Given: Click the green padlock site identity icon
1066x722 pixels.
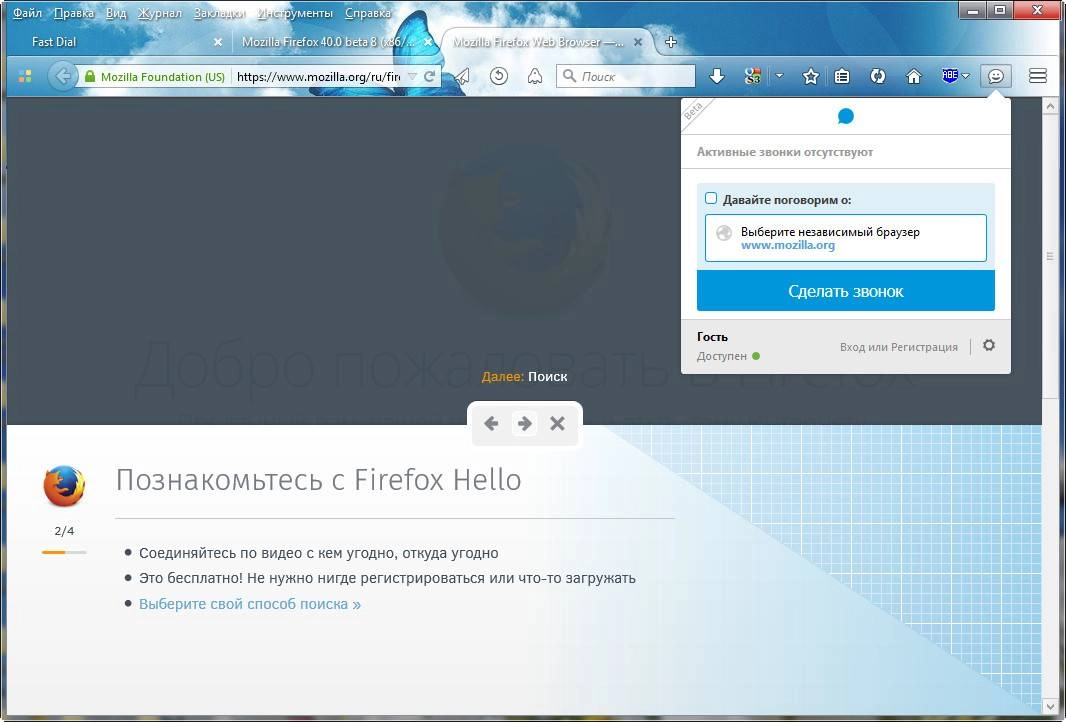Looking at the screenshot, I should pyautogui.click(x=90, y=76).
